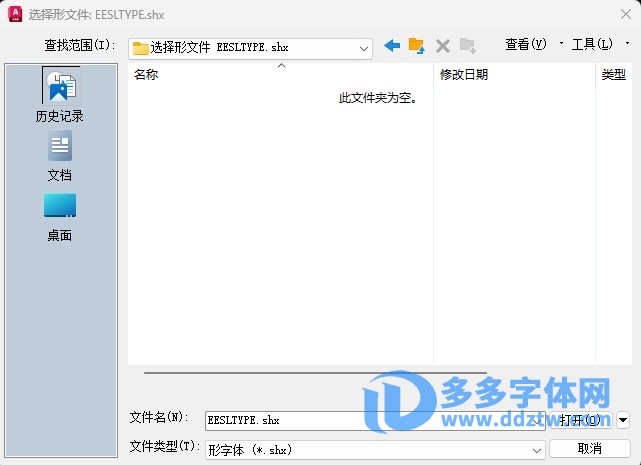Click the Delete X icon
This screenshot has width=641, height=465.
(x=442, y=46)
